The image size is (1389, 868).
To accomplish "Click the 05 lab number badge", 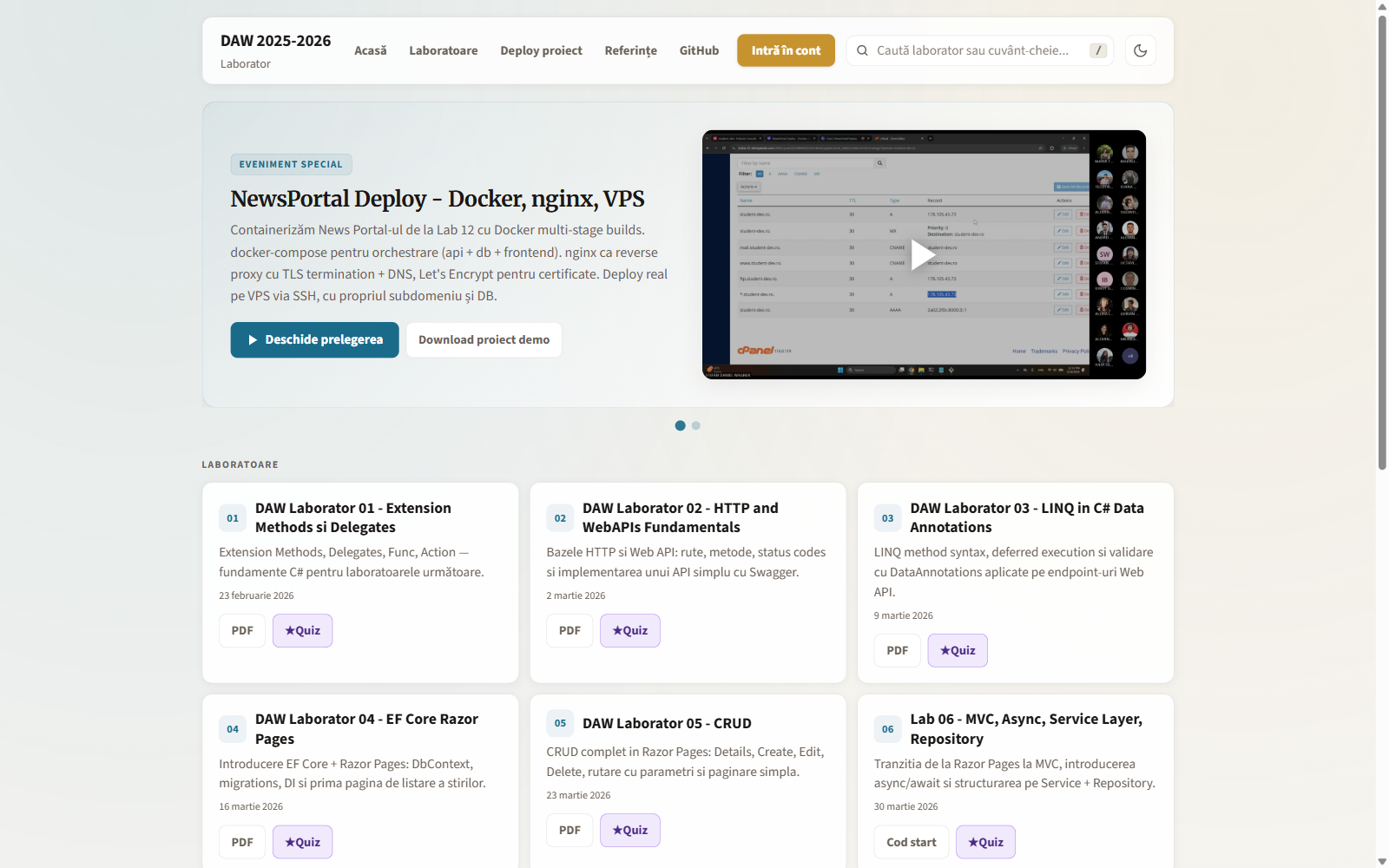I will point(560,723).
